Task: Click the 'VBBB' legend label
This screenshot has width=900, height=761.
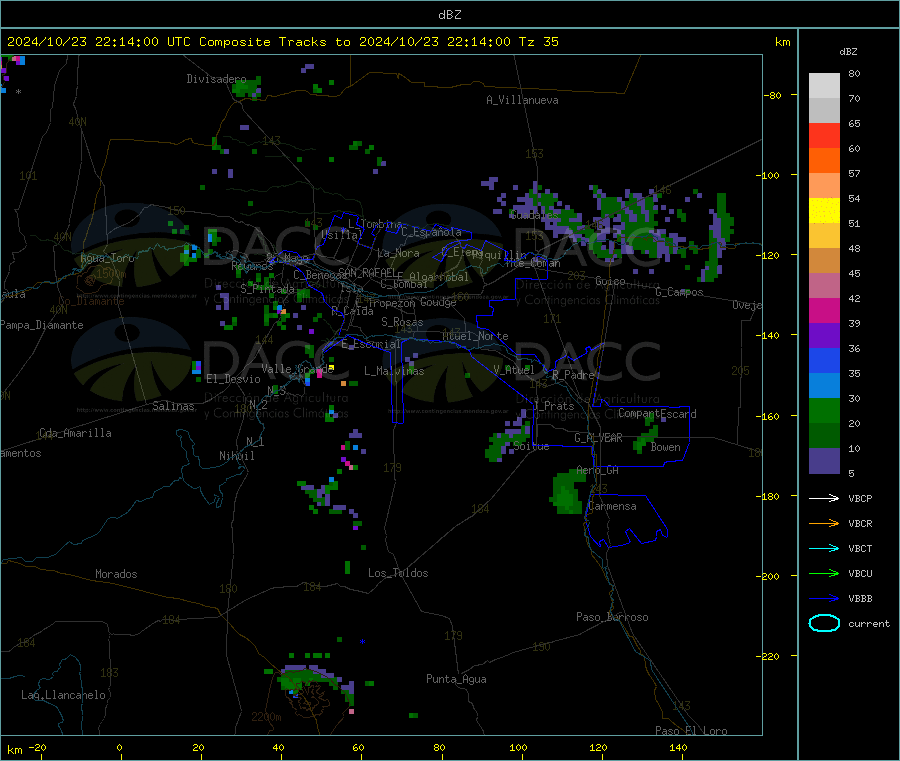Action: tap(860, 599)
